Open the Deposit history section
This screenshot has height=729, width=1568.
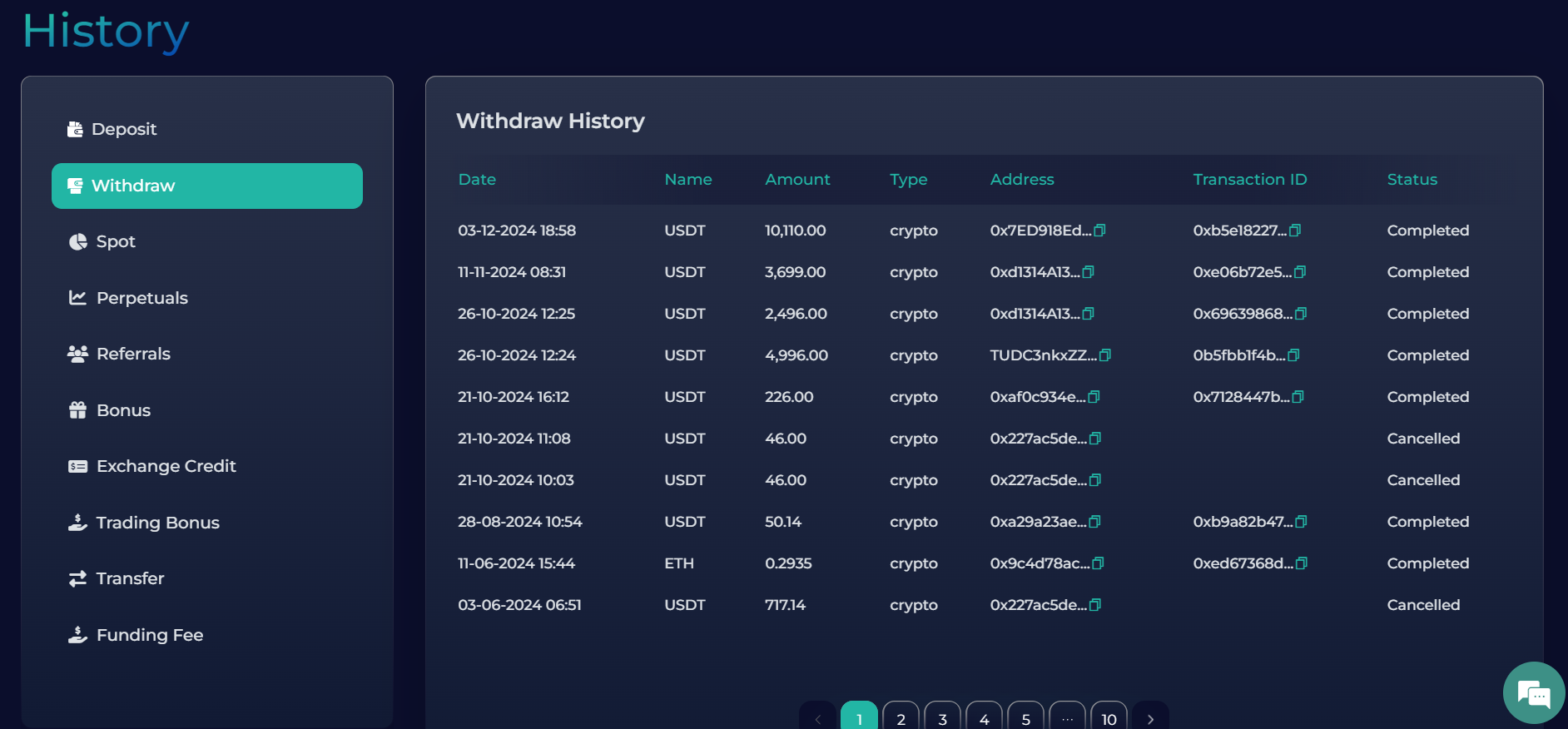click(123, 129)
